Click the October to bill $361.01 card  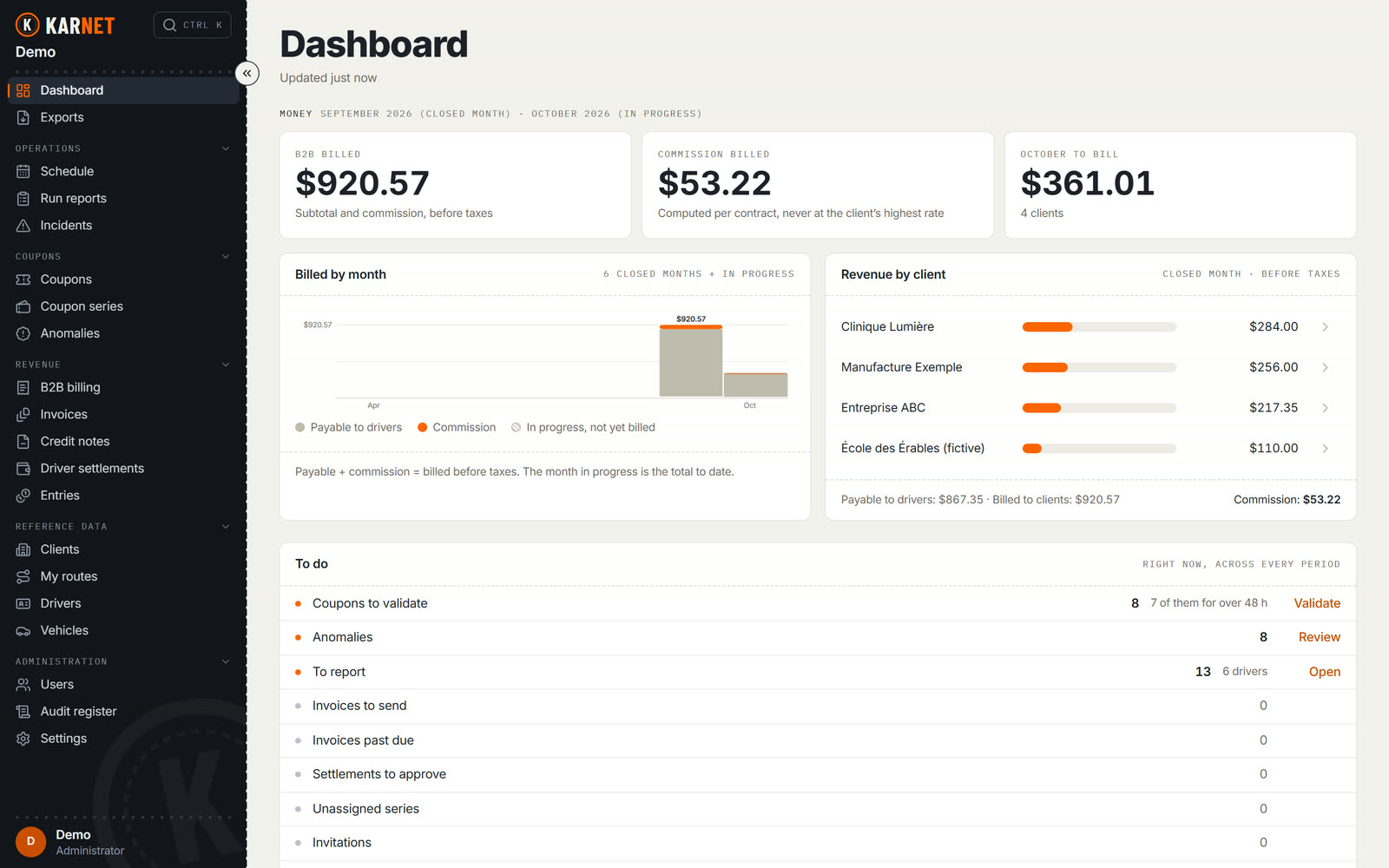point(1181,185)
